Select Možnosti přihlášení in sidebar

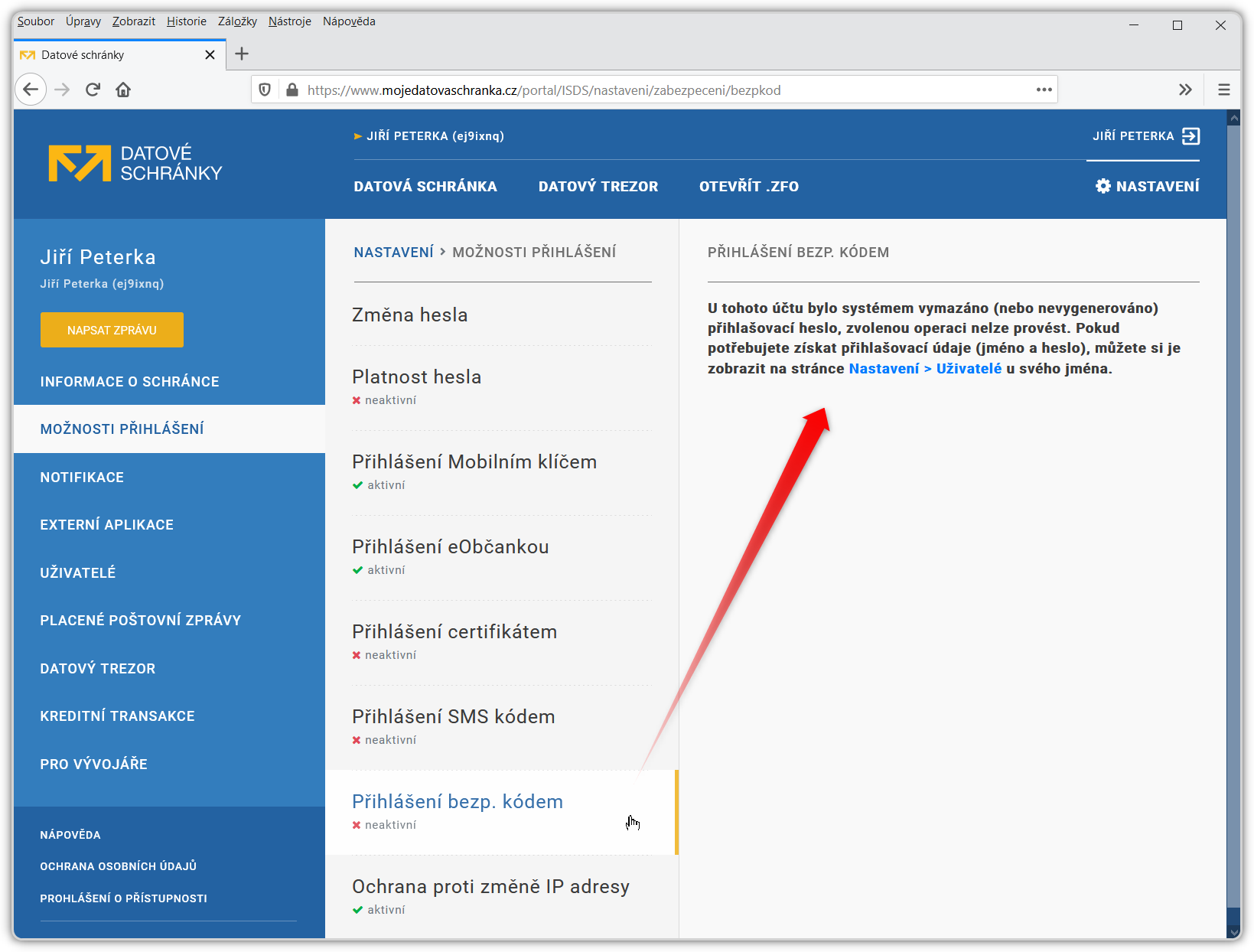(x=169, y=429)
